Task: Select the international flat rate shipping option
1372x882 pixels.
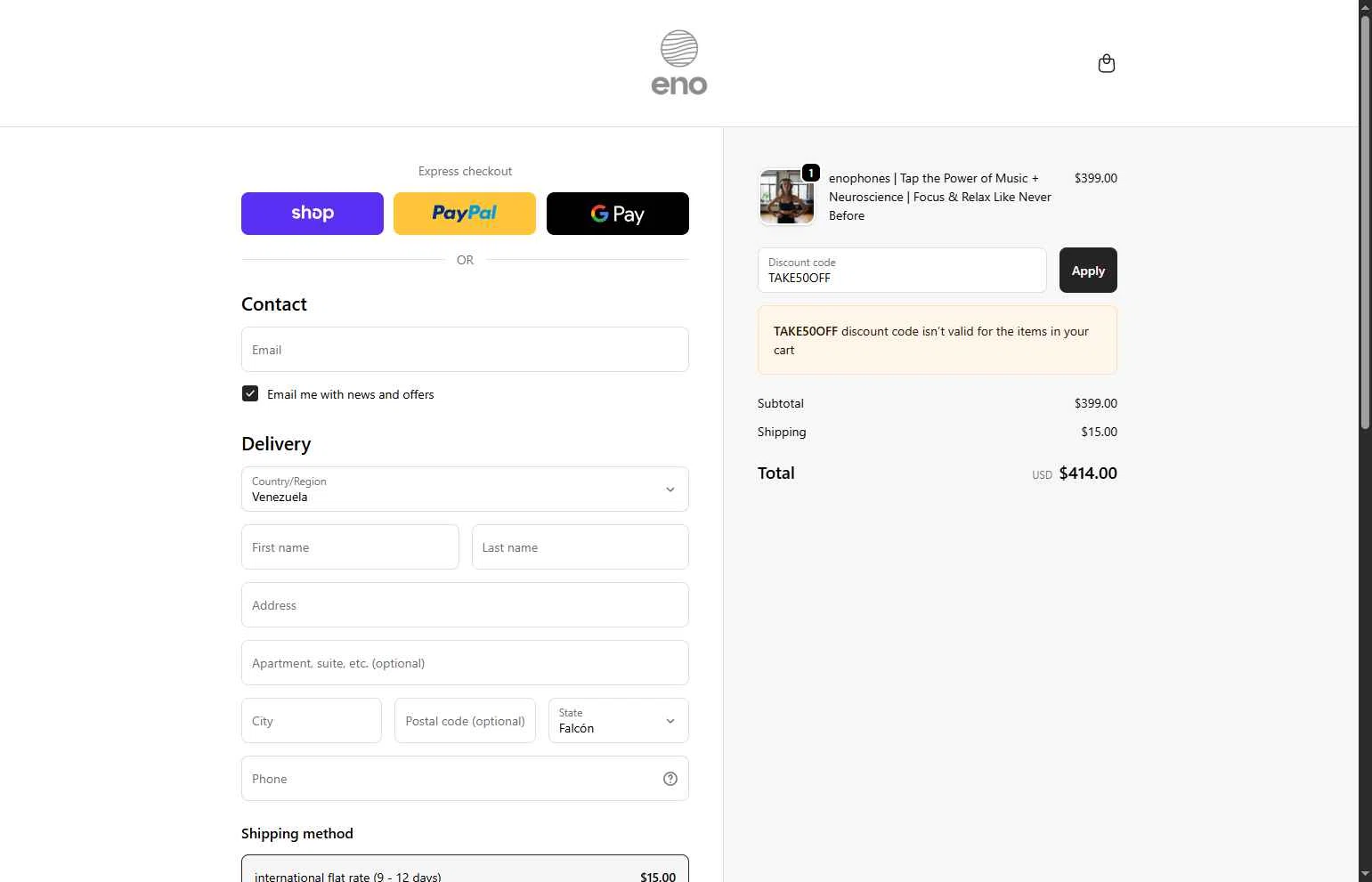Action: pyautogui.click(x=465, y=869)
